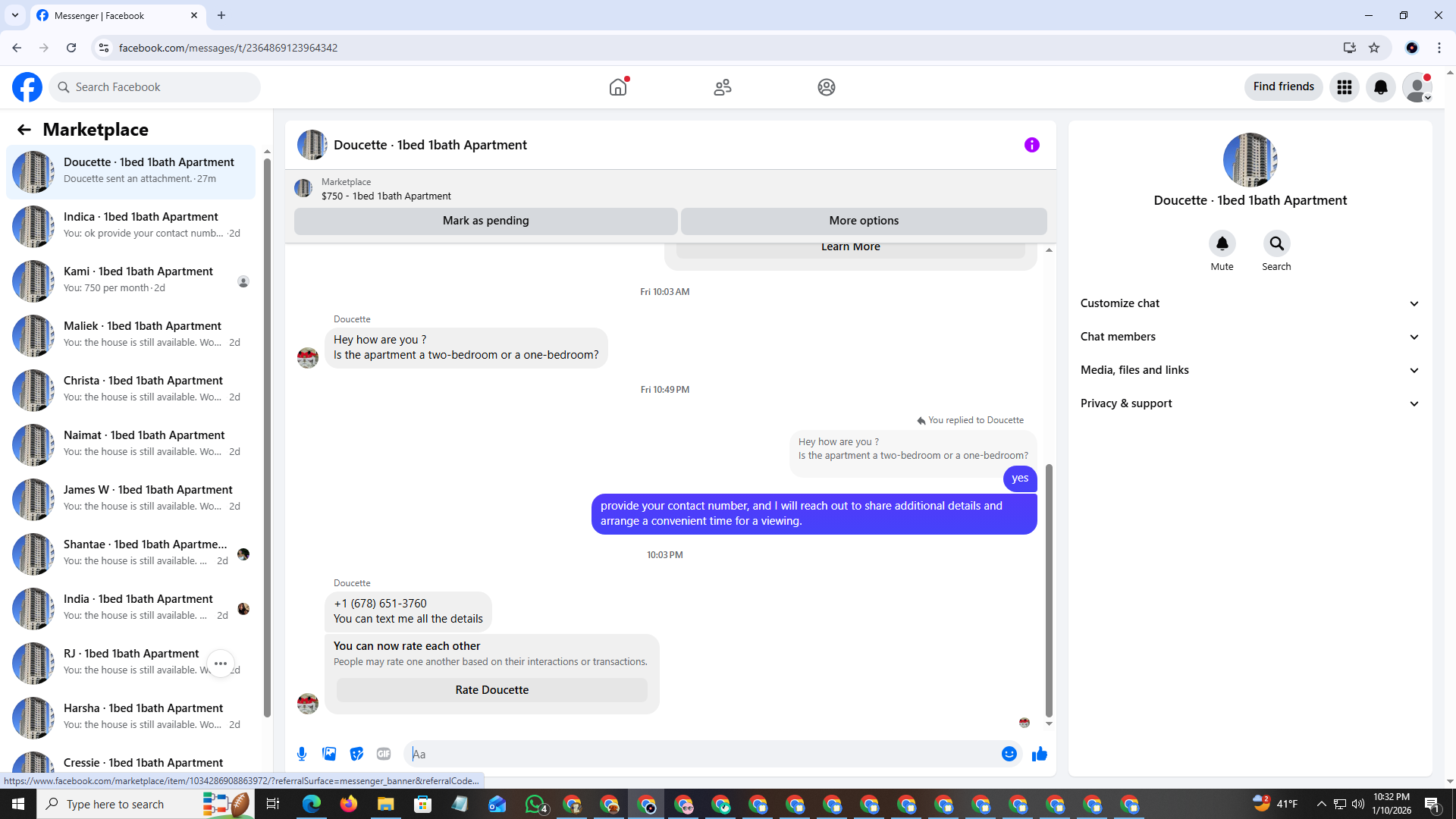
Task: Search within the conversation
Action: [1276, 244]
